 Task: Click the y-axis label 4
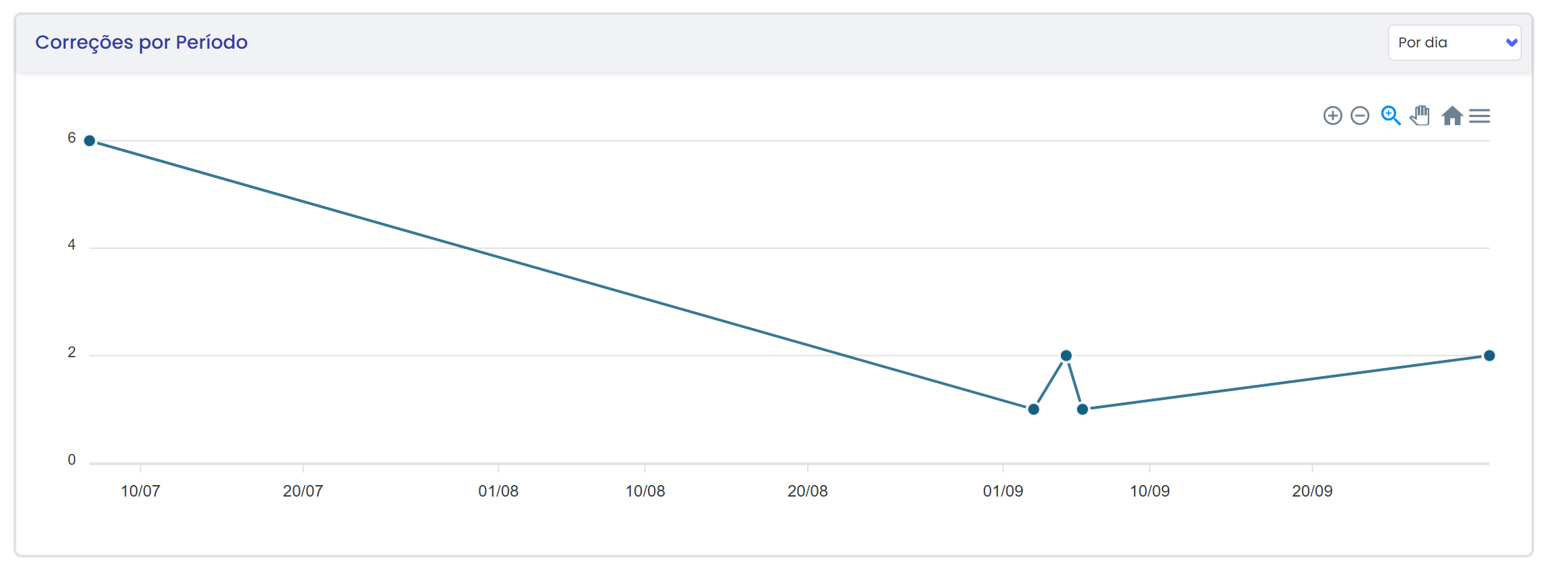72,245
